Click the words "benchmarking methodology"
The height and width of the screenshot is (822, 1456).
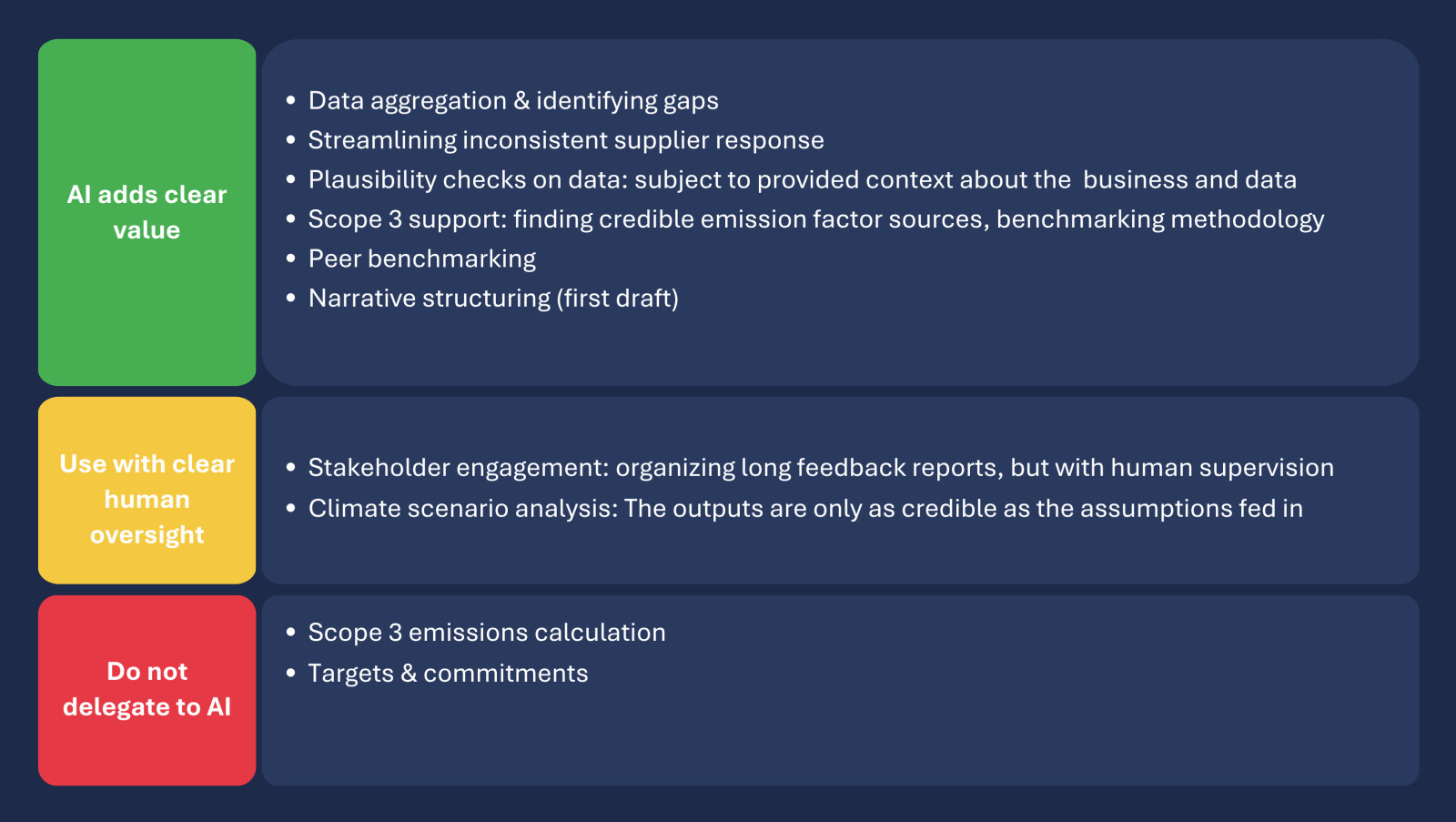point(1160,219)
